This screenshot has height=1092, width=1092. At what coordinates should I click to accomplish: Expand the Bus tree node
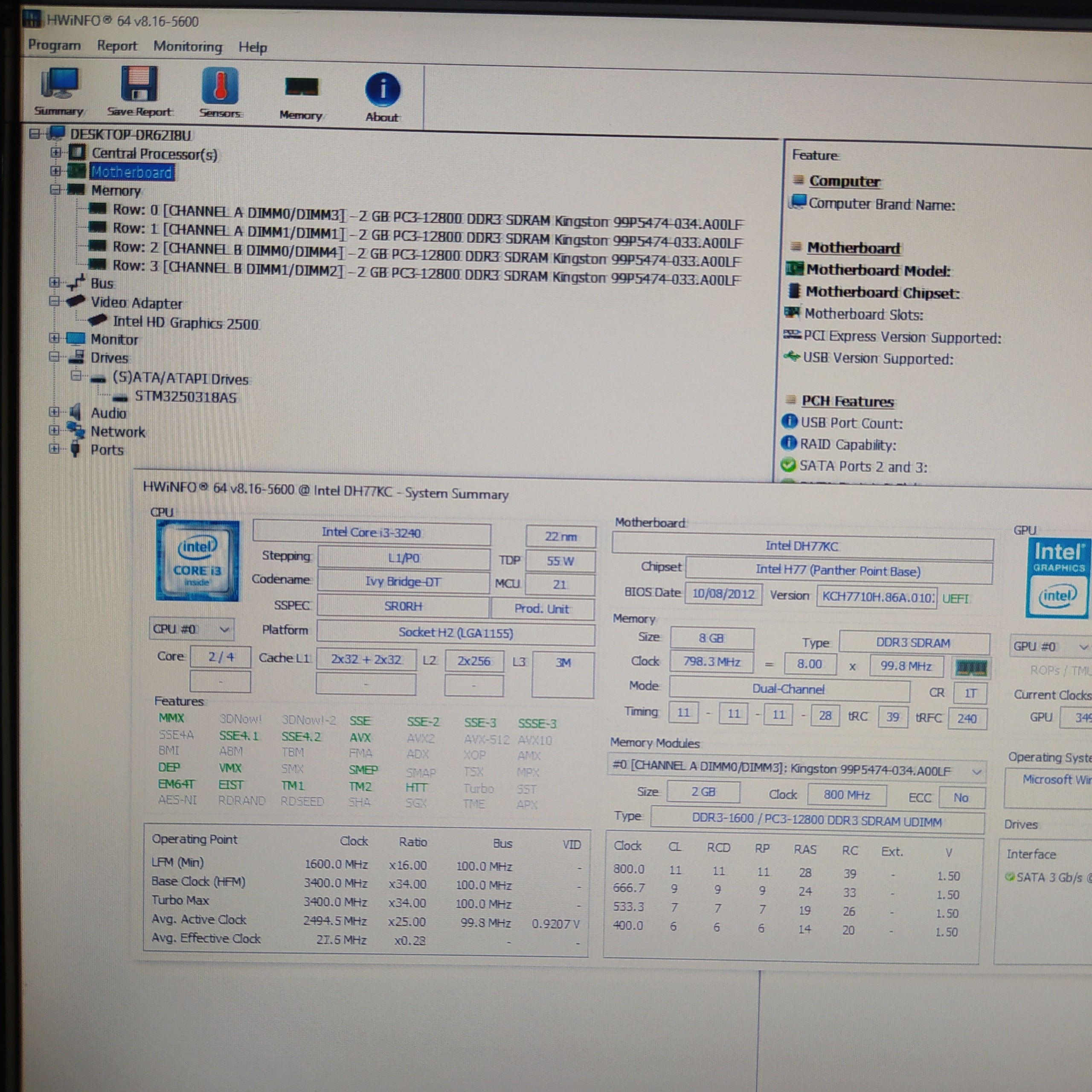pyautogui.click(x=54, y=282)
